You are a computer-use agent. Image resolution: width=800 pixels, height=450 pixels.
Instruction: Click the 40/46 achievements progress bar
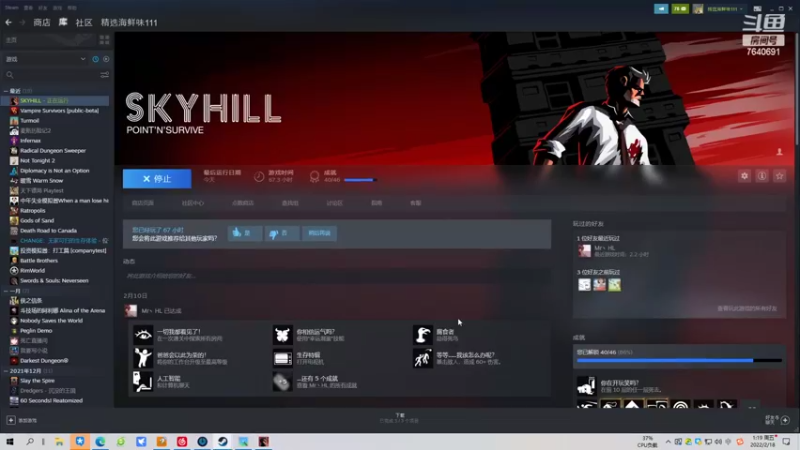[679, 361]
